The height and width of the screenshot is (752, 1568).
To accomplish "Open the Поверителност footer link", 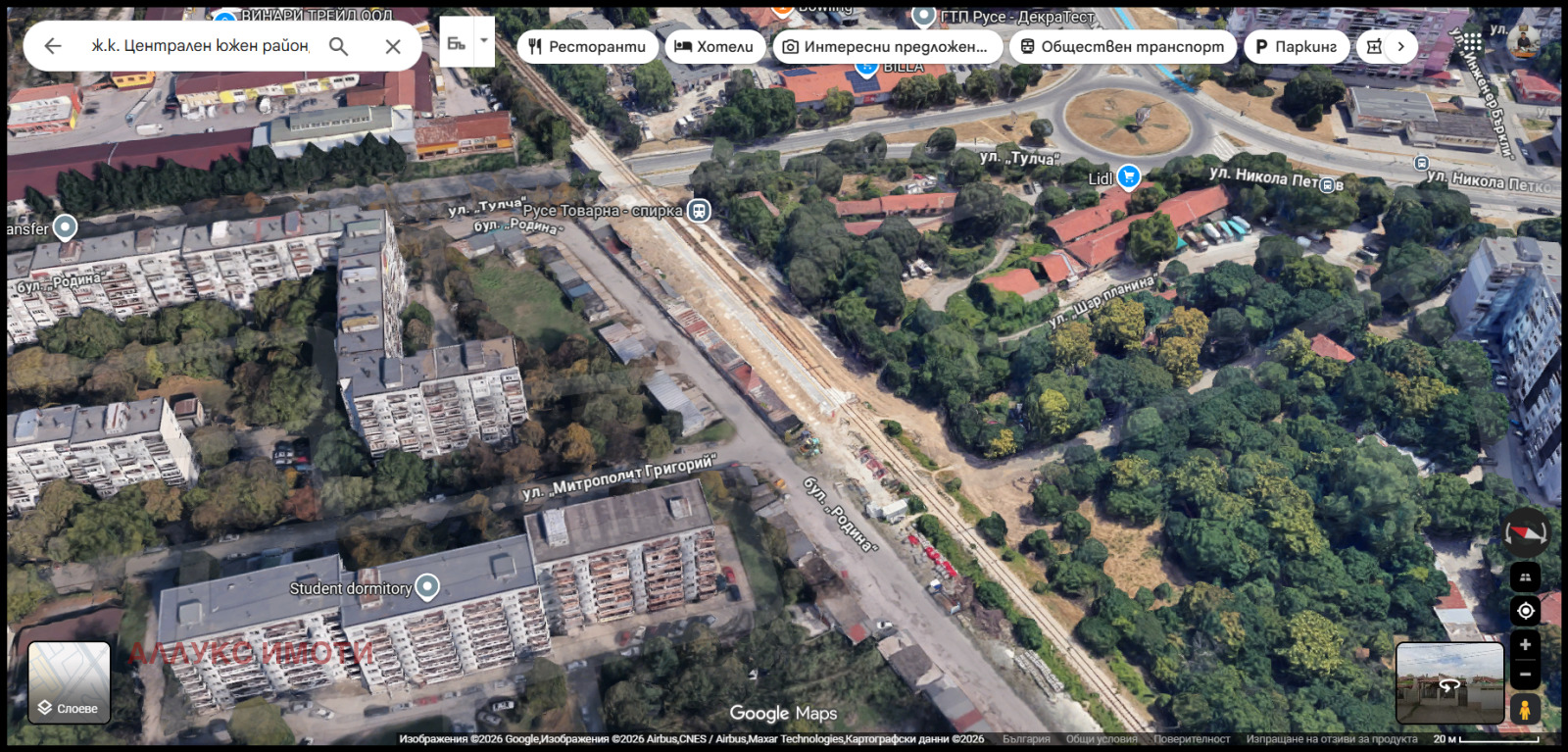I will pyautogui.click(x=1192, y=739).
